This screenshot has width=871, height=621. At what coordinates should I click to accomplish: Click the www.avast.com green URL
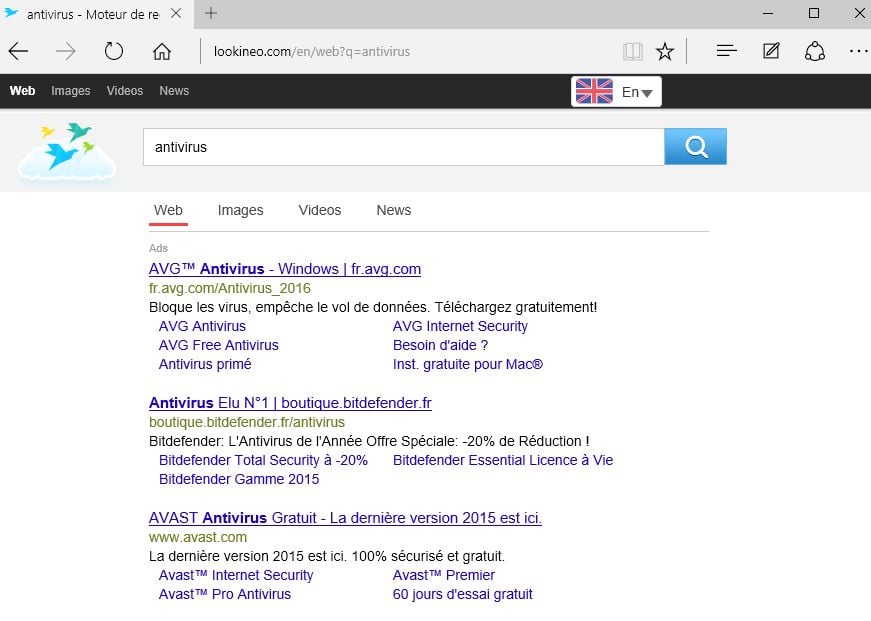click(x=198, y=537)
